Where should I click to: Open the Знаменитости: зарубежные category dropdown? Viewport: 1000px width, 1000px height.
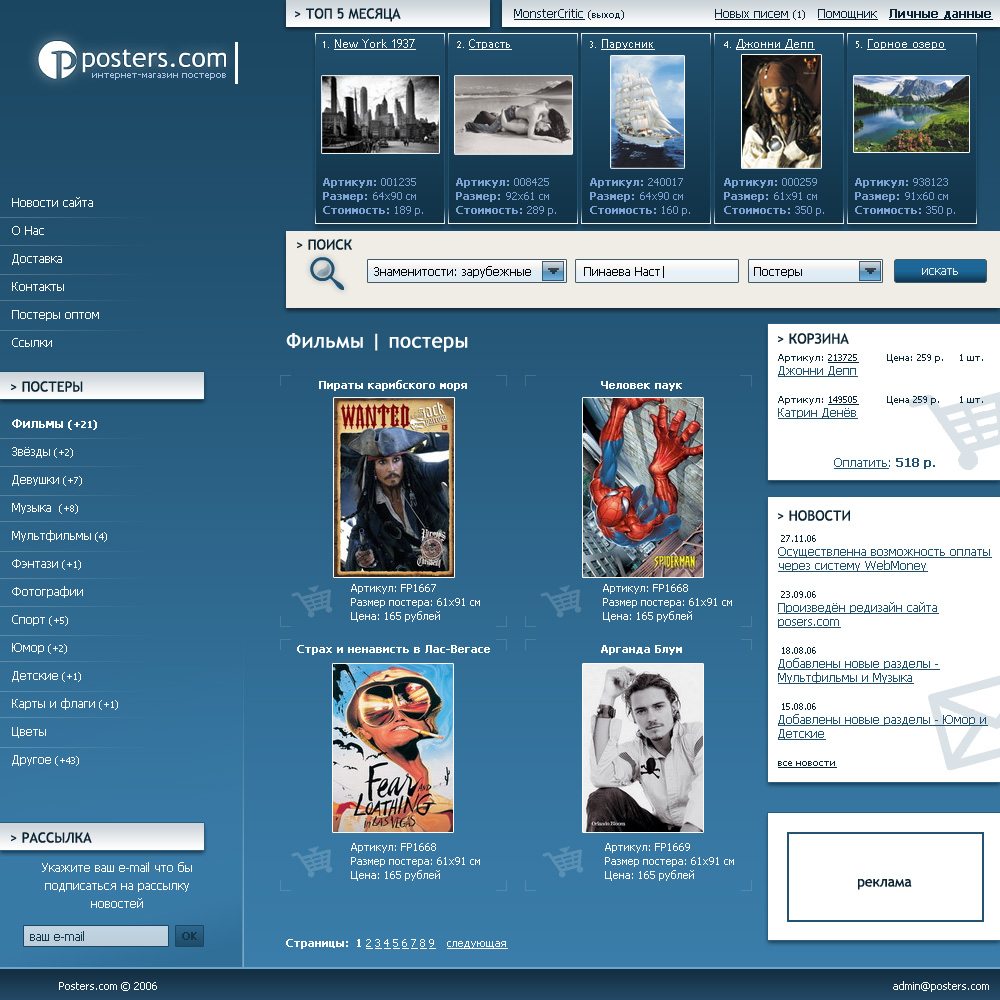pos(553,271)
